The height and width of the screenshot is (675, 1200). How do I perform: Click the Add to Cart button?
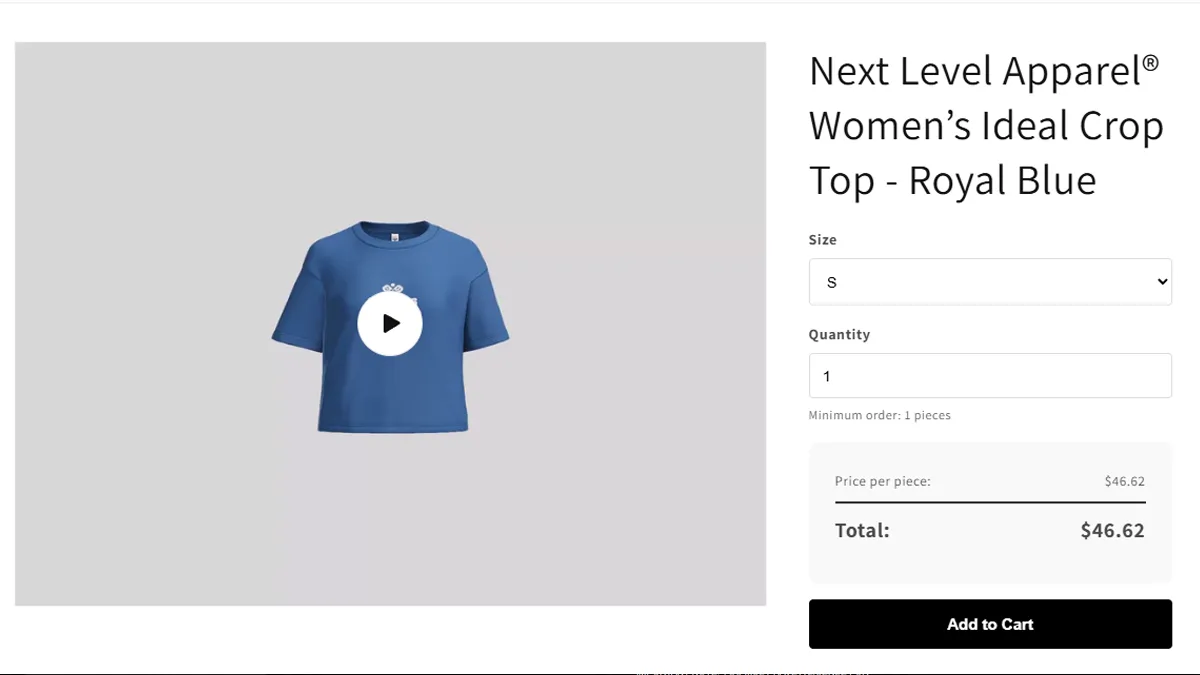(990, 623)
